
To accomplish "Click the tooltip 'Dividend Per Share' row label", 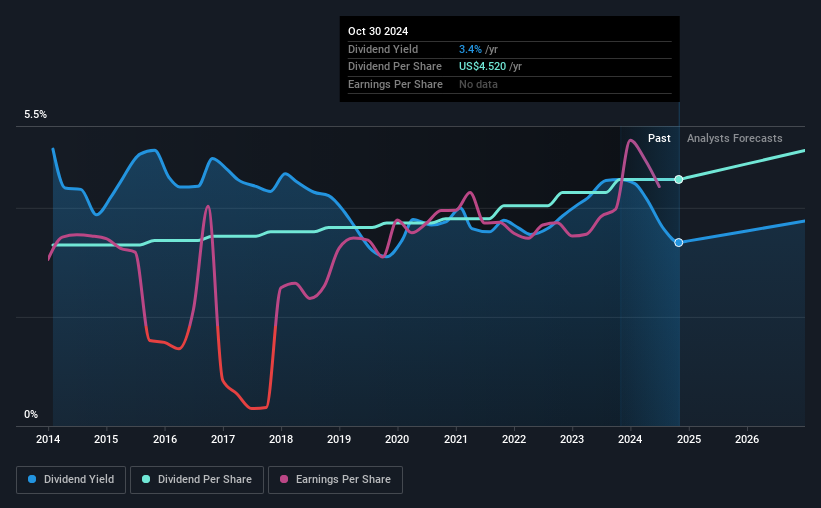I will pyautogui.click(x=395, y=67).
